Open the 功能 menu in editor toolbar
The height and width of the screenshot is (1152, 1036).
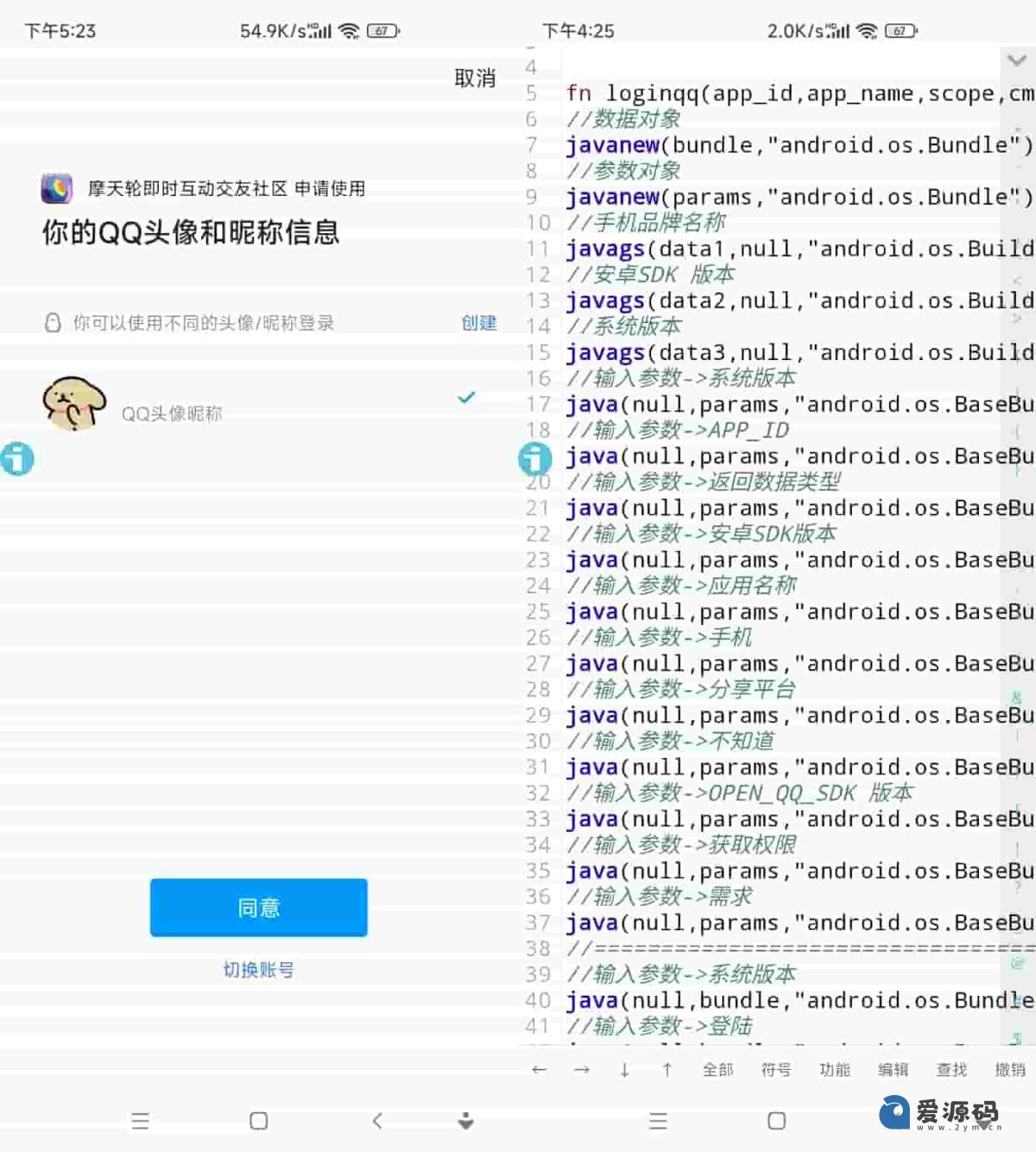click(x=835, y=1070)
